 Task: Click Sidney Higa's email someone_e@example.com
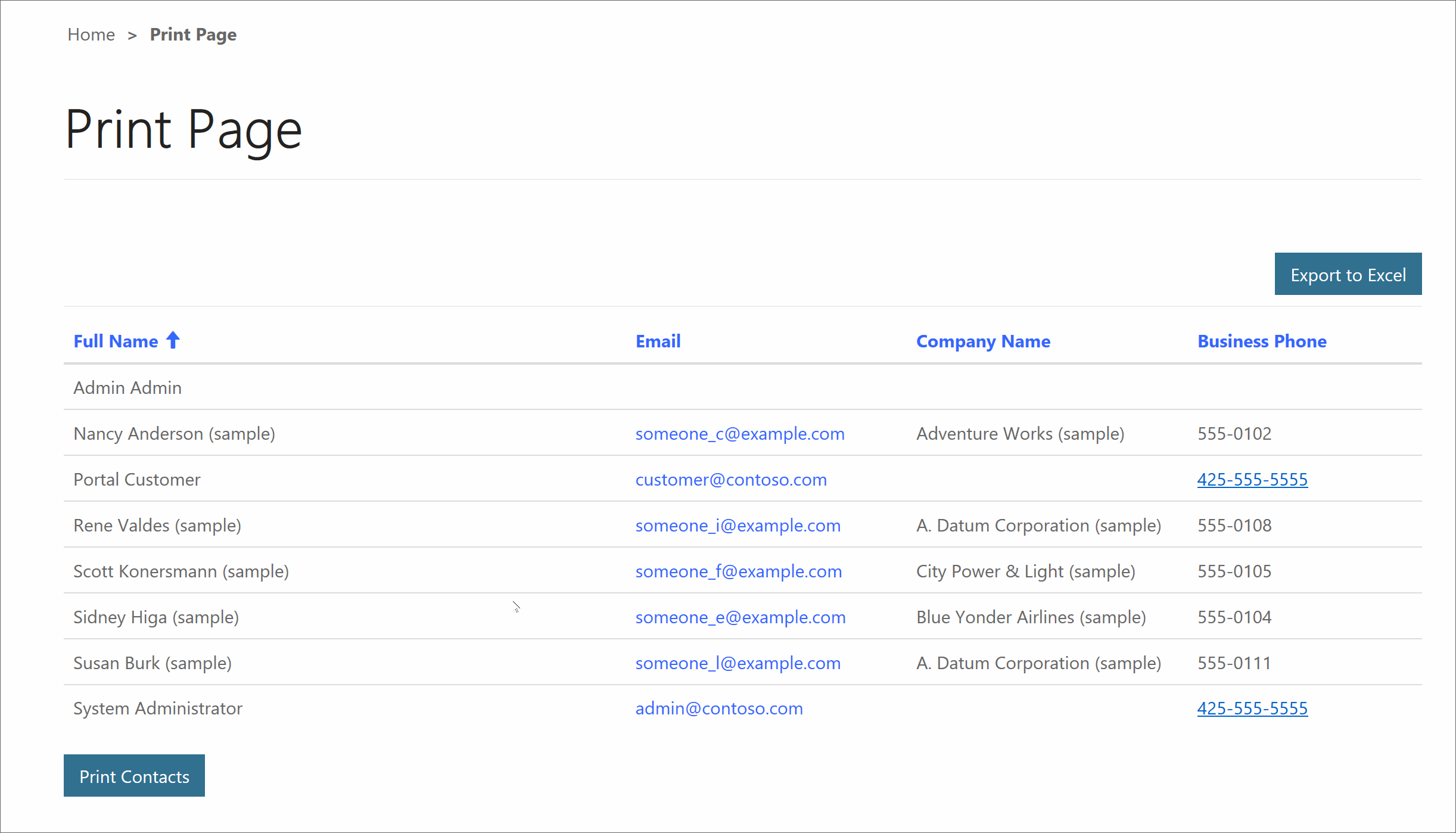pyautogui.click(x=741, y=617)
